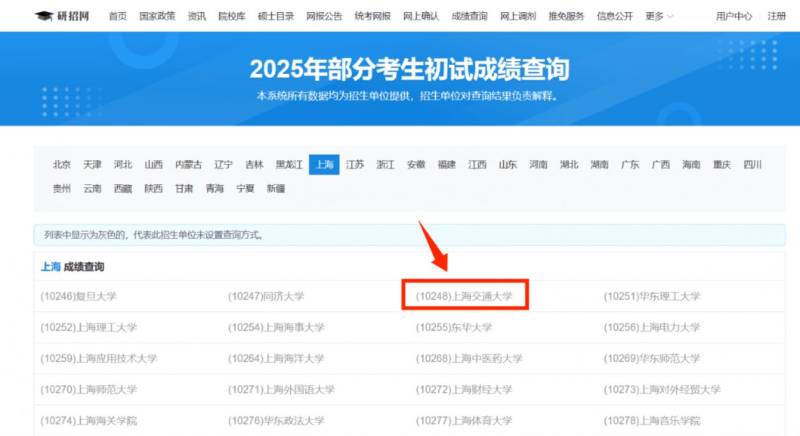The width and height of the screenshot is (800, 436).
Task: Select the 内蒙古 province tab
Action: [x=188, y=165]
